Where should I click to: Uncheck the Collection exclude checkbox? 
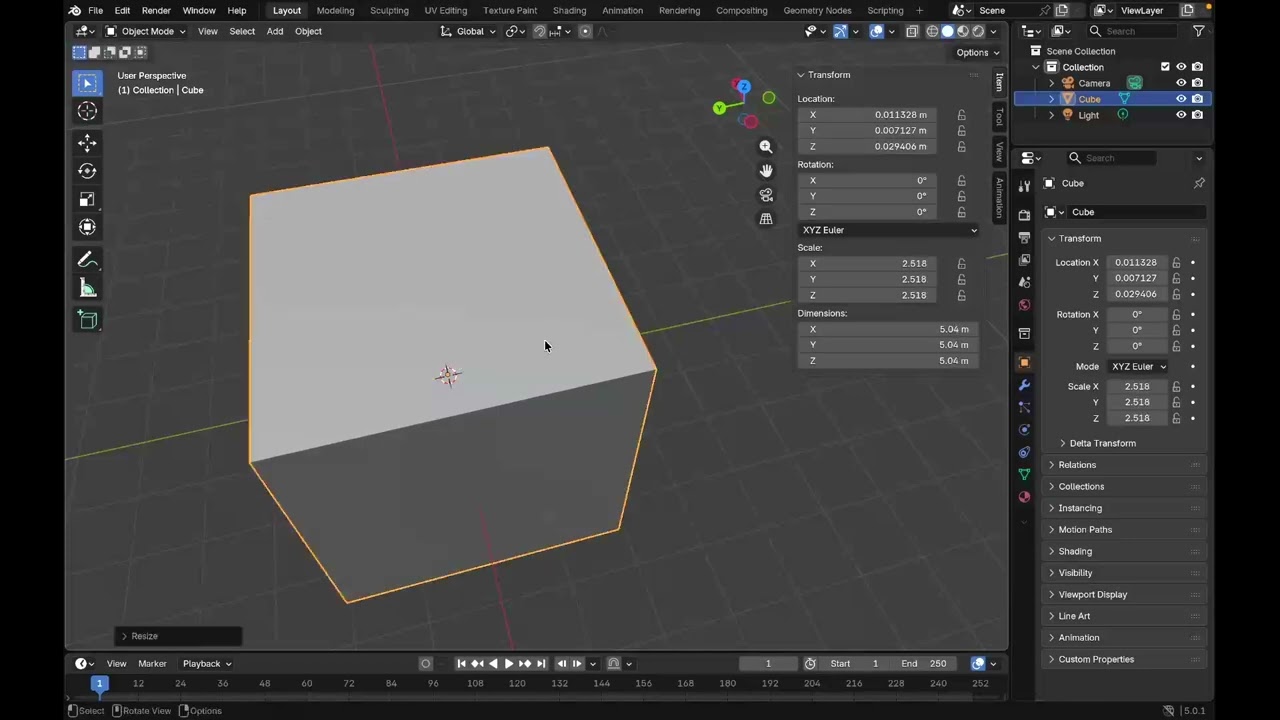pyautogui.click(x=1165, y=67)
